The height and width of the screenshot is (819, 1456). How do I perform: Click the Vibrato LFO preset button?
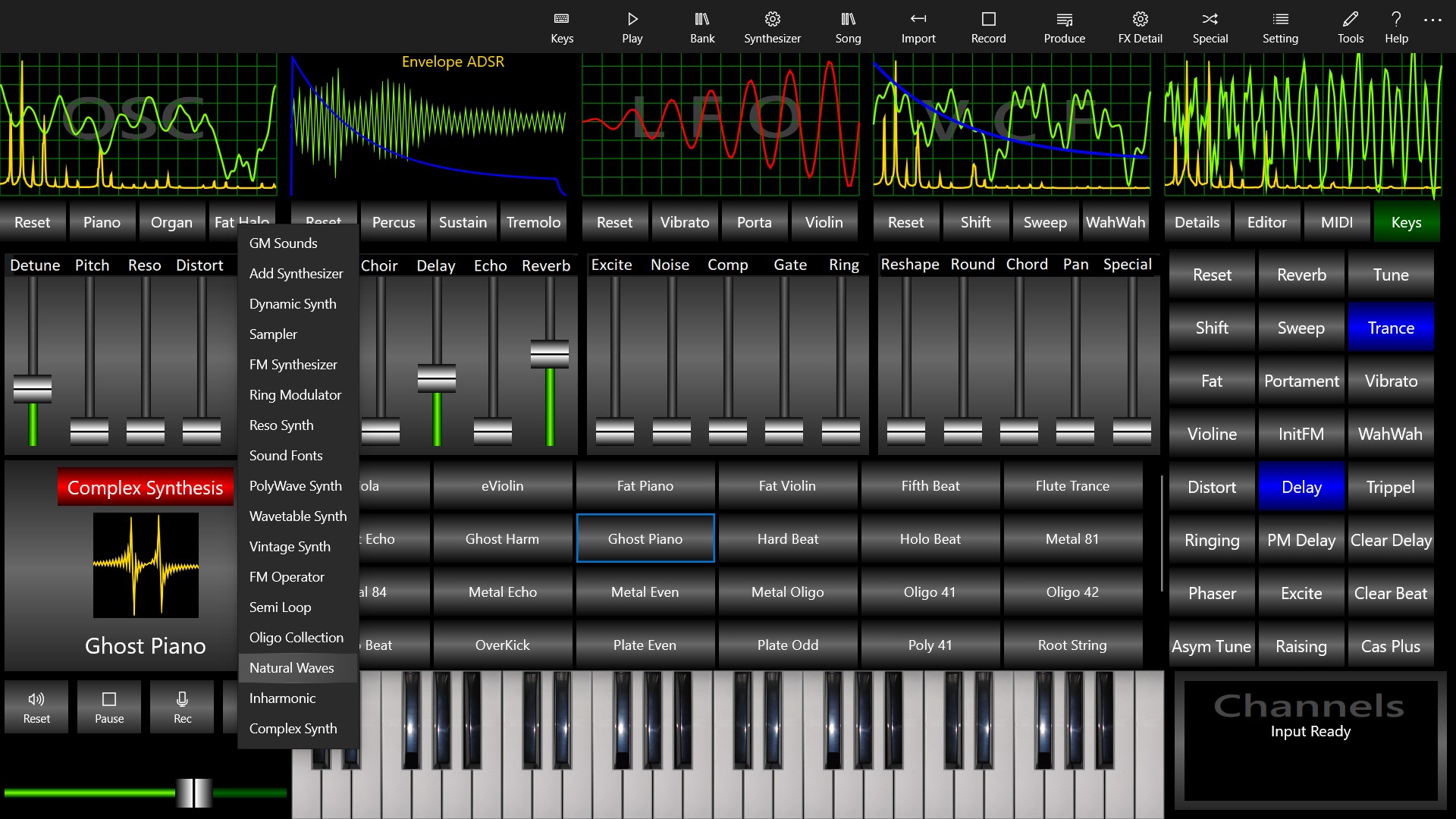coord(684,222)
